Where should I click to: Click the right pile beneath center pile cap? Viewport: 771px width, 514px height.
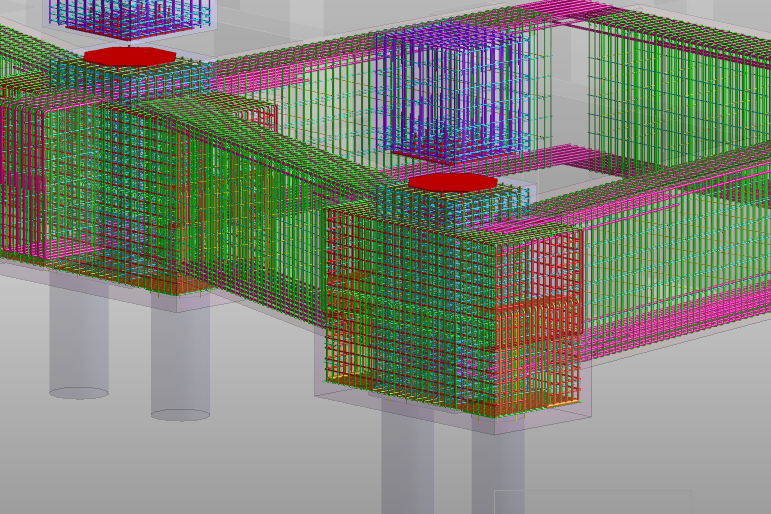coord(498,472)
